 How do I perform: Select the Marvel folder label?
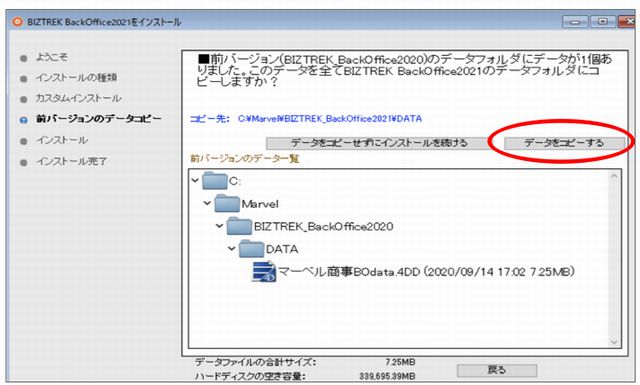[260, 204]
